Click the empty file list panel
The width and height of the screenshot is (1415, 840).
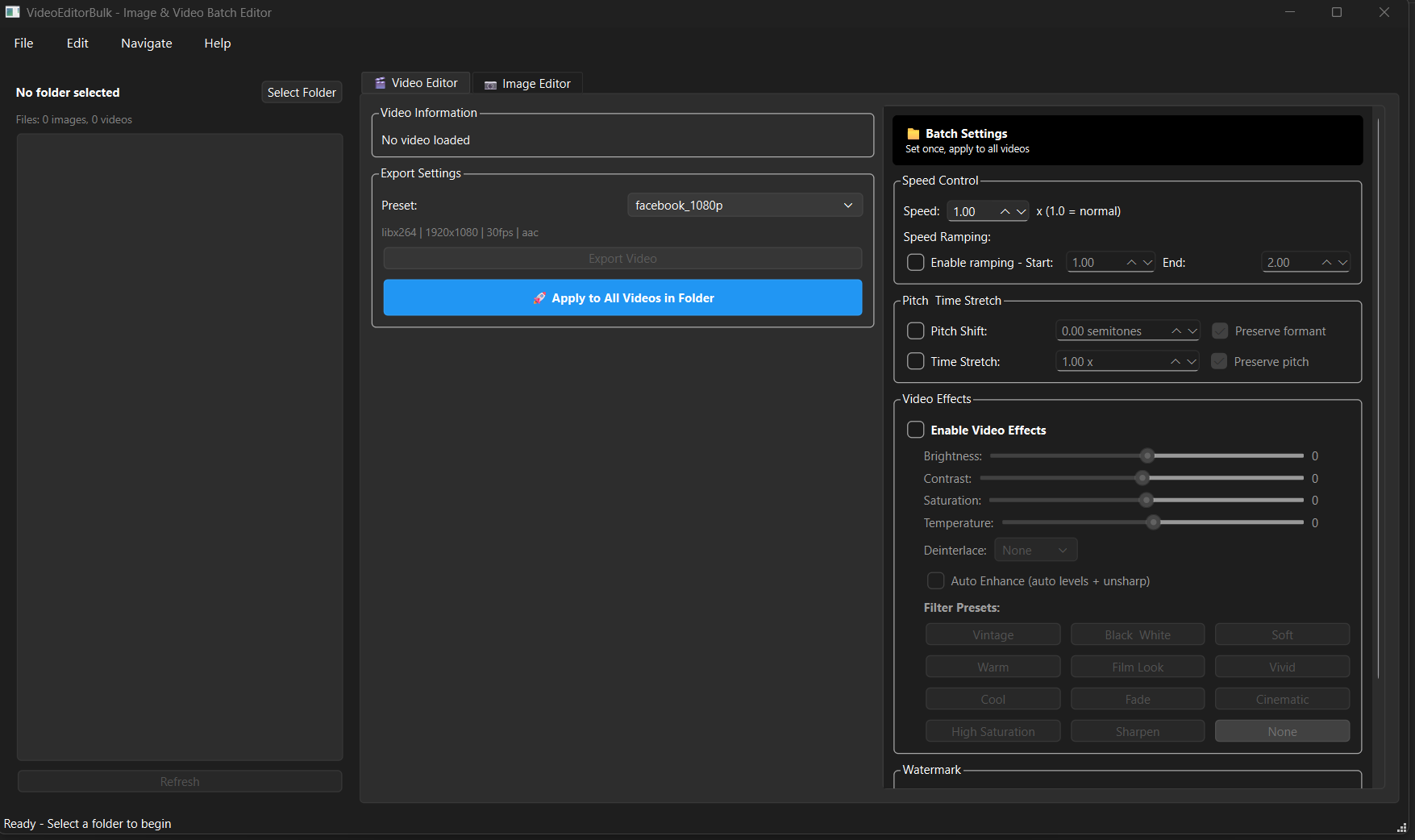180,447
